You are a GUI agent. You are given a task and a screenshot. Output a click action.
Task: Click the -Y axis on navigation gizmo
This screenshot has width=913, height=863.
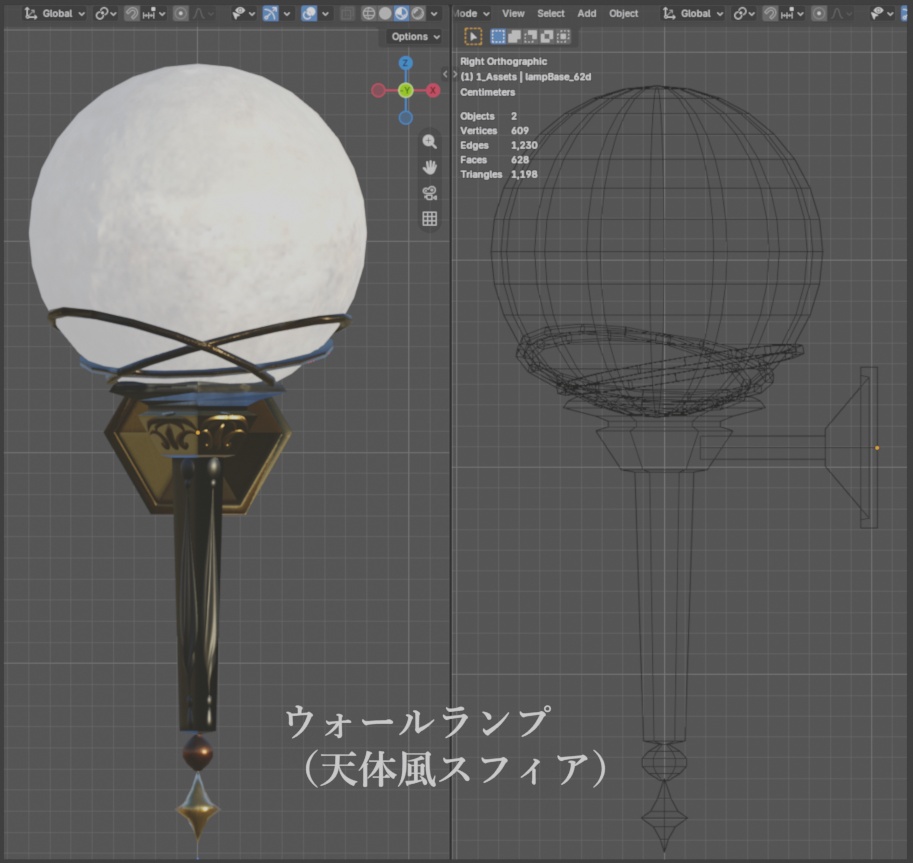406,90
